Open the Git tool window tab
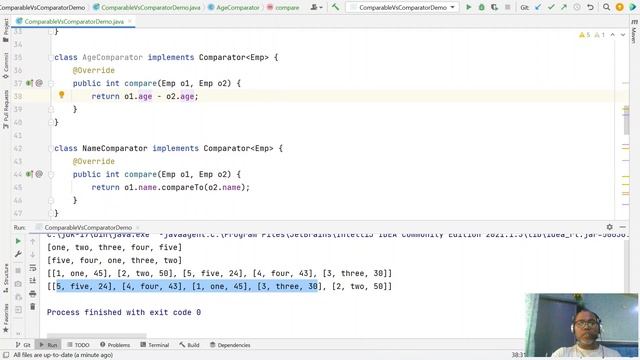640x360 pixels. click(23, 345)
